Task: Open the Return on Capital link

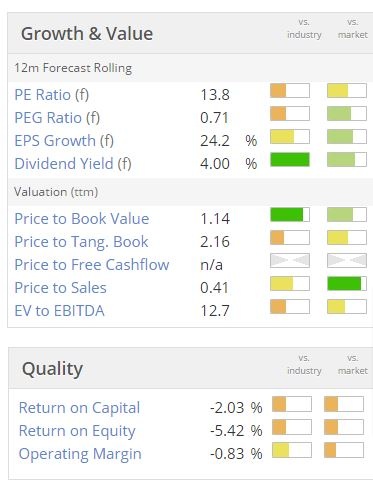Action: 79,408
